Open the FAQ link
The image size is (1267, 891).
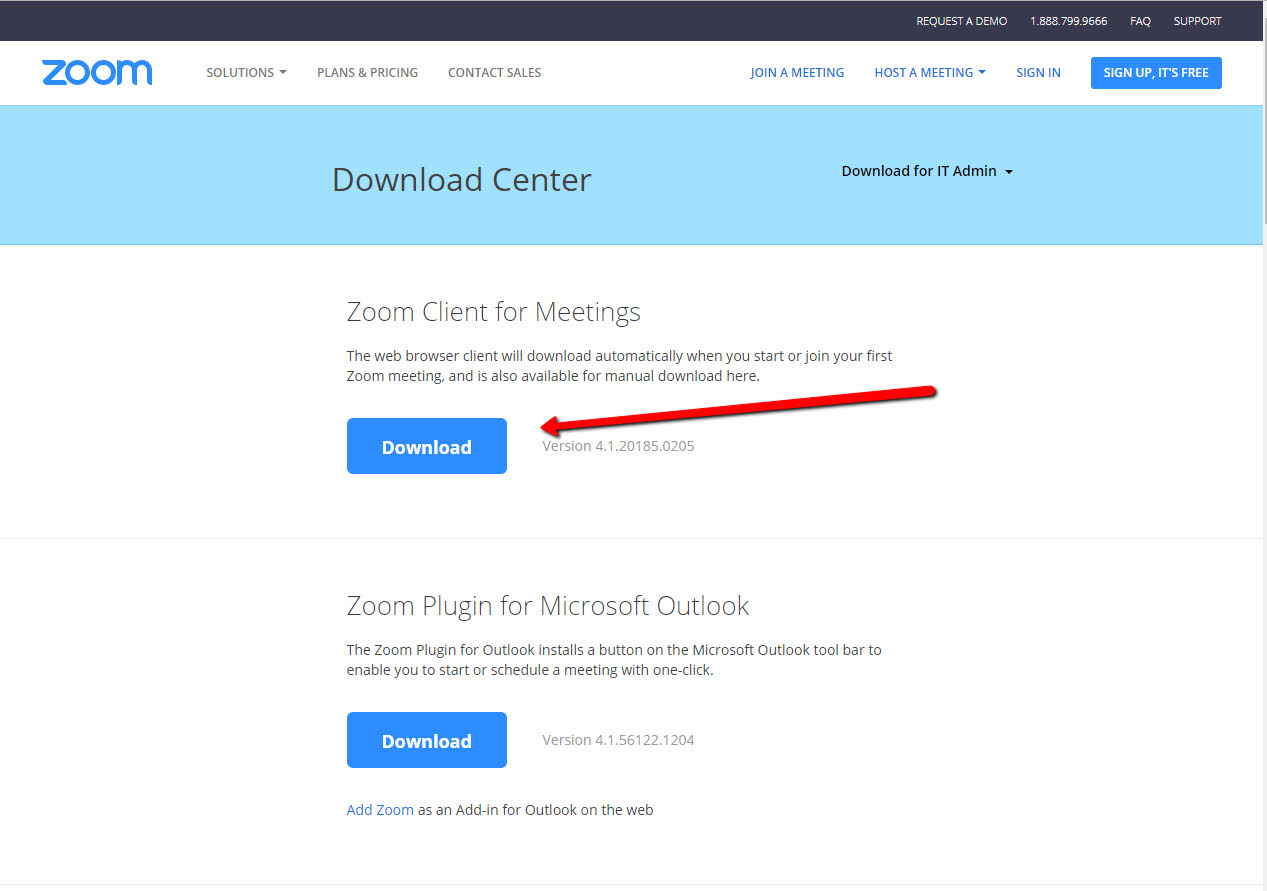coord(1140,21)
